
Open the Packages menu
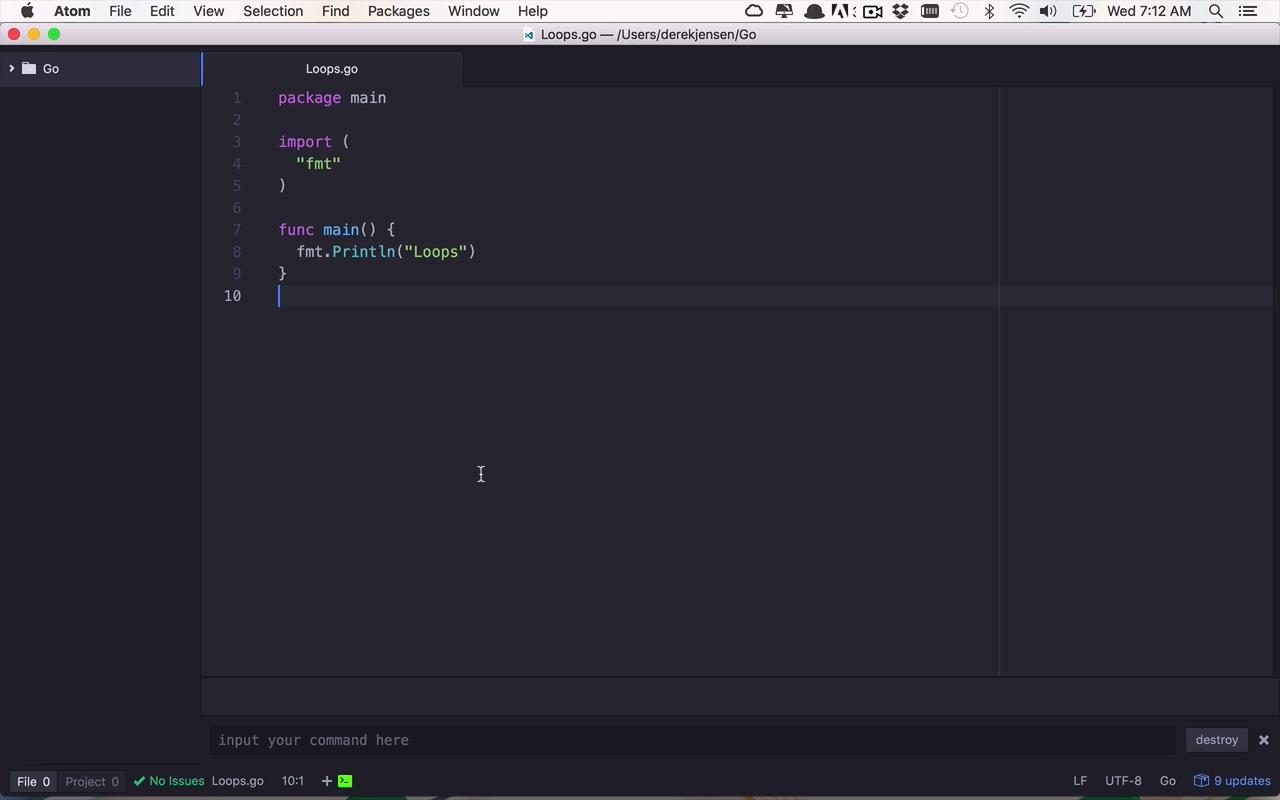[x=398, y=11]
